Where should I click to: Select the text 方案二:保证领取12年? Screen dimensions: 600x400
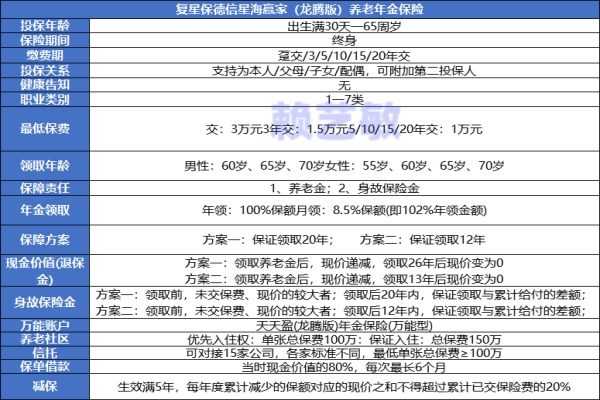(422, 240)
